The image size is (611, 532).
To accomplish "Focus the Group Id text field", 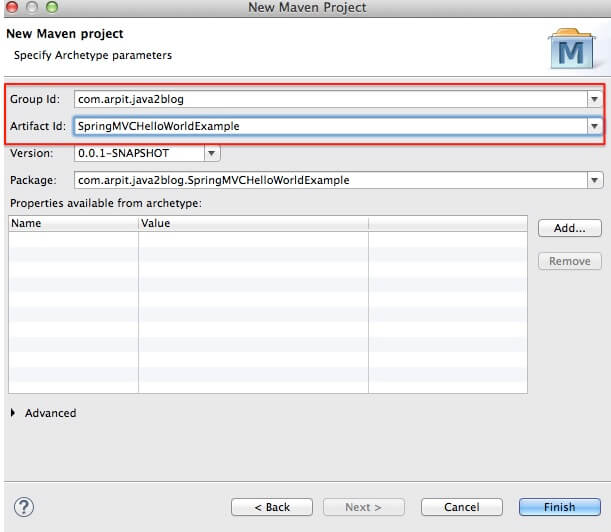I will 331,99.
